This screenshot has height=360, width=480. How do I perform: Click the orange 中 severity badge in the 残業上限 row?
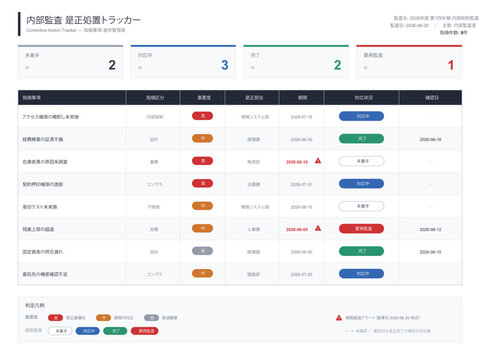tap(202, 228)
